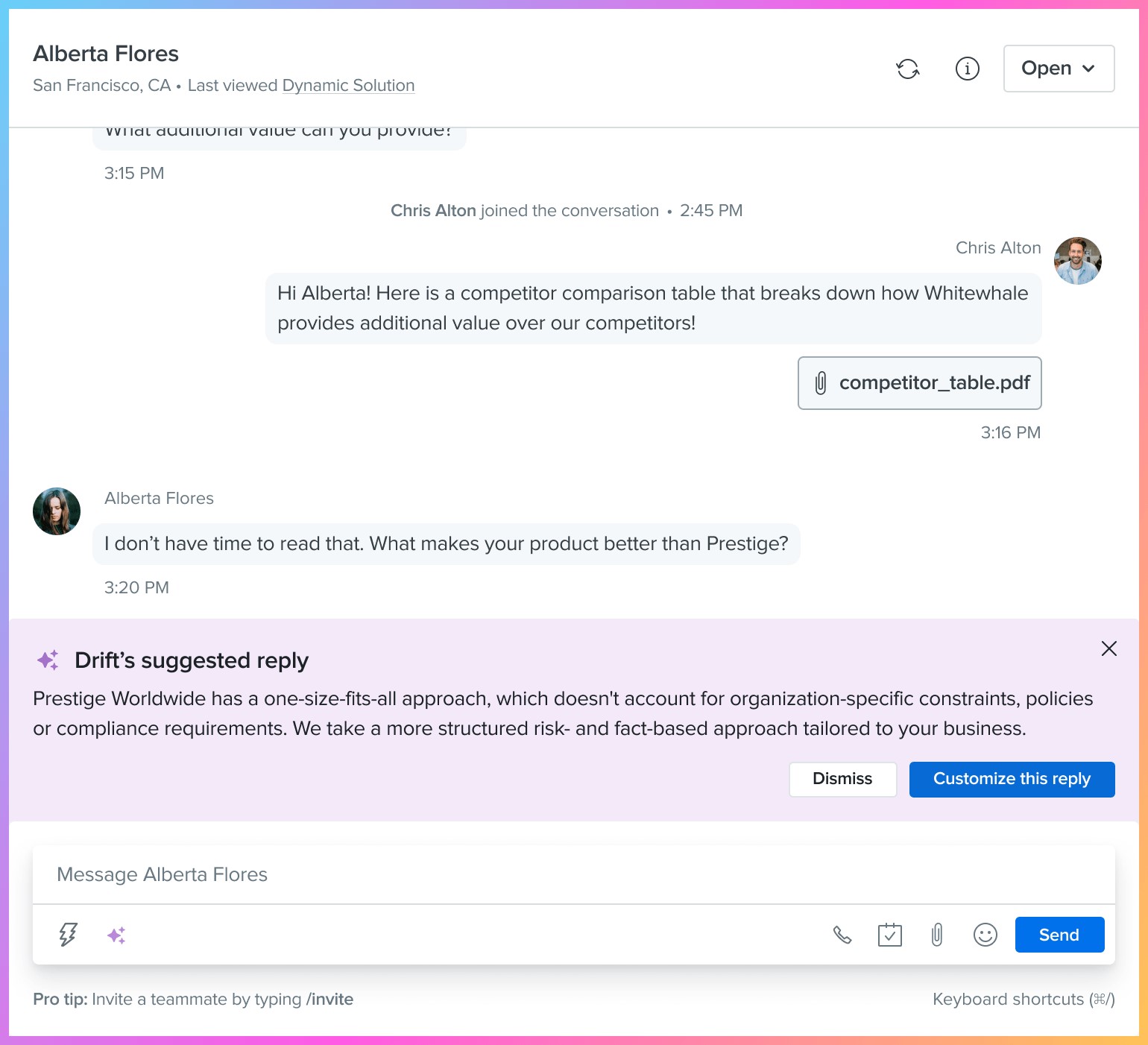The image size is (1148, 1045).
Task: Send the message
Action: pos(1059,934)
